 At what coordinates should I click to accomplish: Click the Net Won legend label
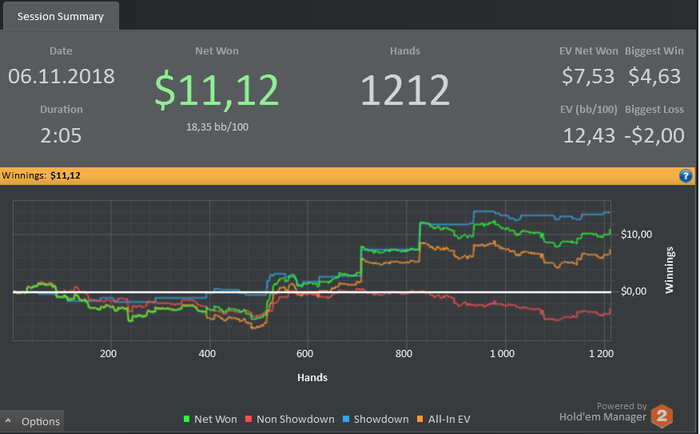[x=216, y=419]
